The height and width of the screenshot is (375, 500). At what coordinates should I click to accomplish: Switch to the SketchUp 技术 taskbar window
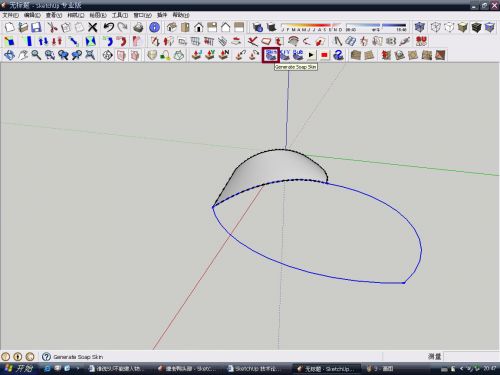pos(255,369)
